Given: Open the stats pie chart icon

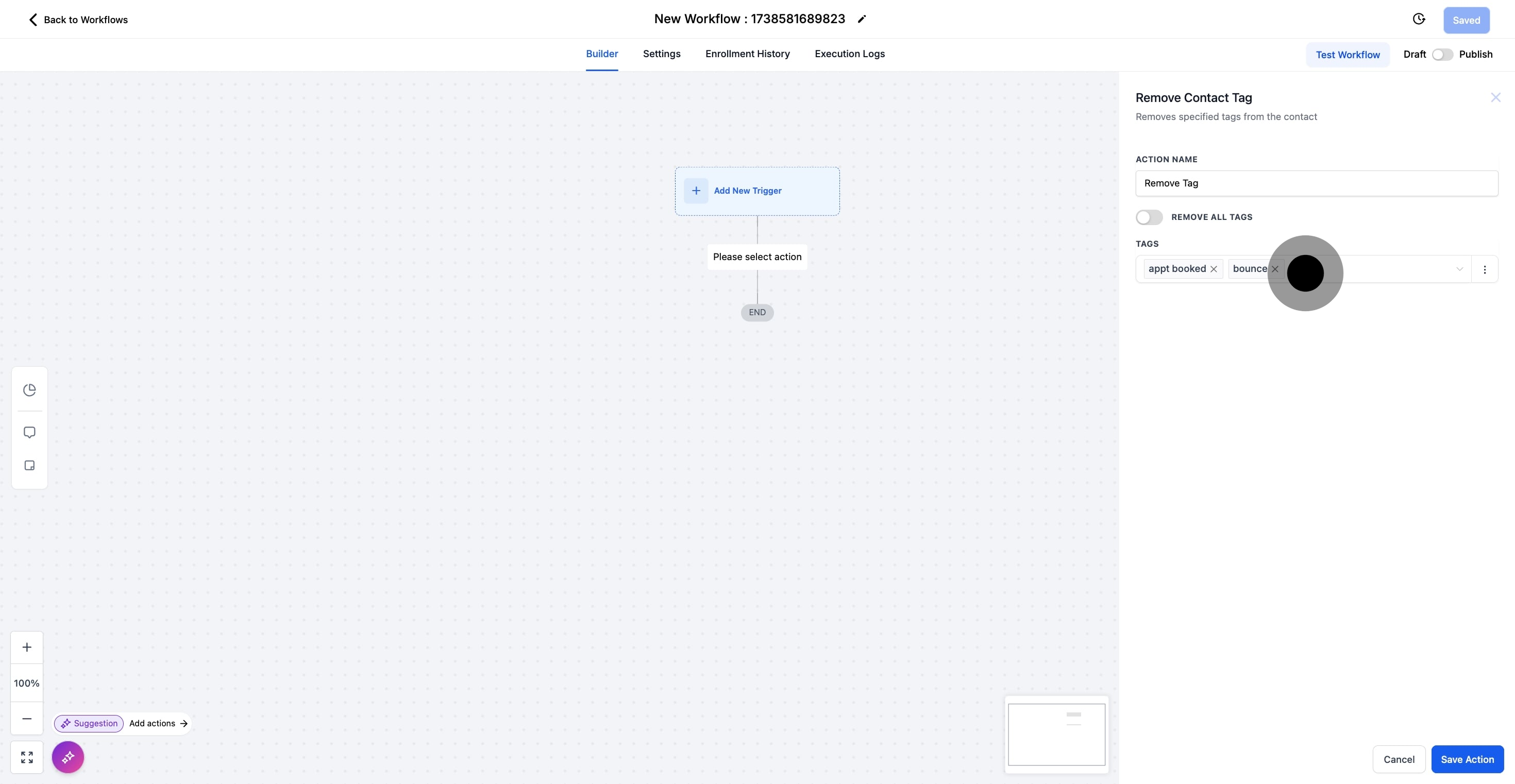Looking at the screenshot, I should pos(29,390).
